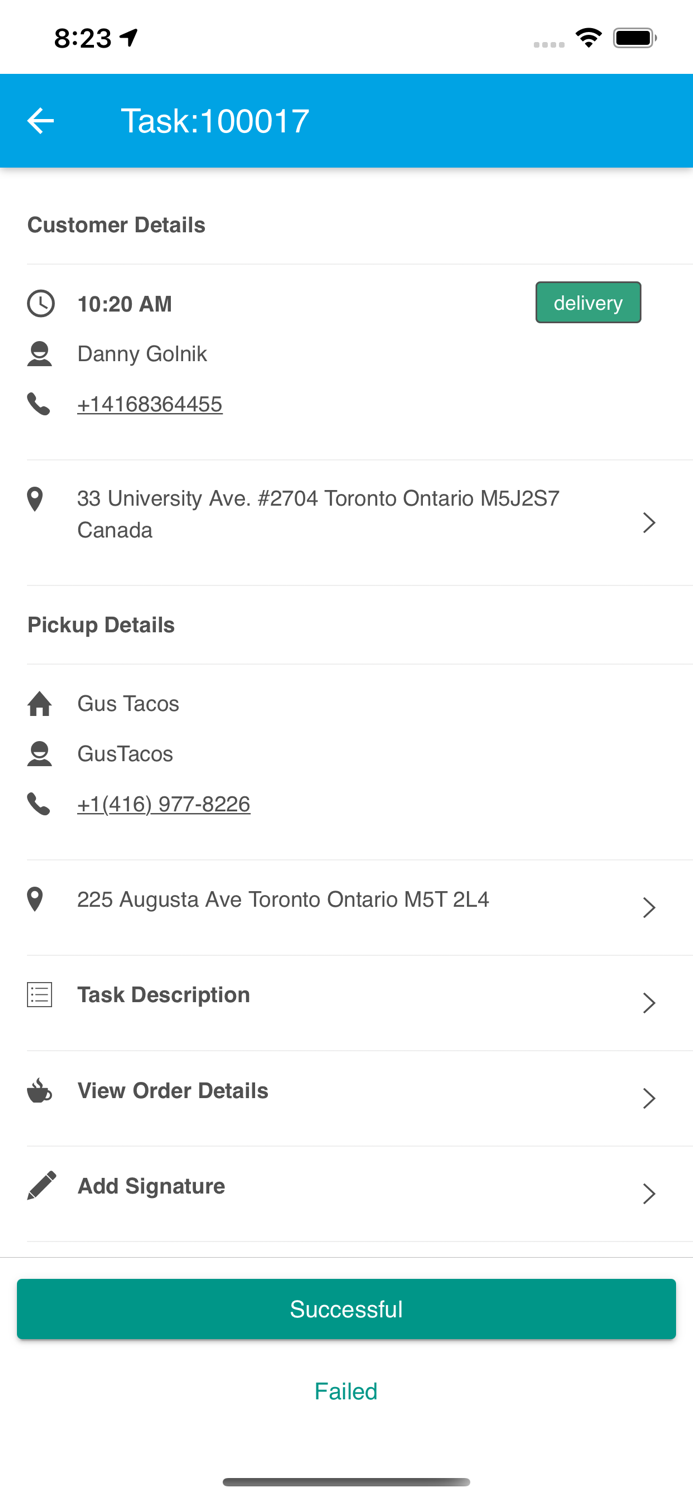Expand the customer address row chevron

tap(649, 522)
